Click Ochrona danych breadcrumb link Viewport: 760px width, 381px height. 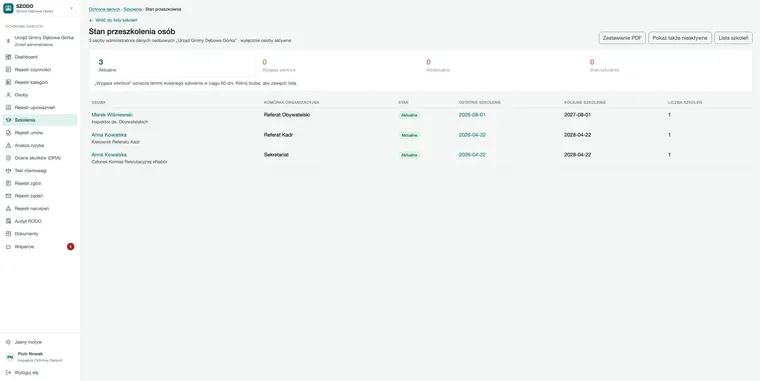click(x=104, y=9)
